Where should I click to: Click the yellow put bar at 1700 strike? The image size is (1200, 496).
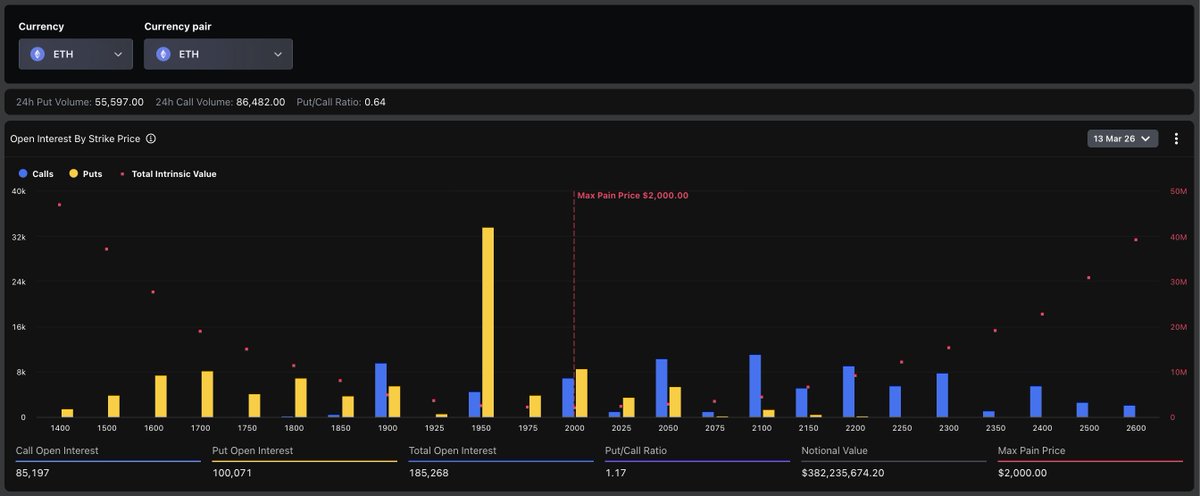tap(207, 394)
